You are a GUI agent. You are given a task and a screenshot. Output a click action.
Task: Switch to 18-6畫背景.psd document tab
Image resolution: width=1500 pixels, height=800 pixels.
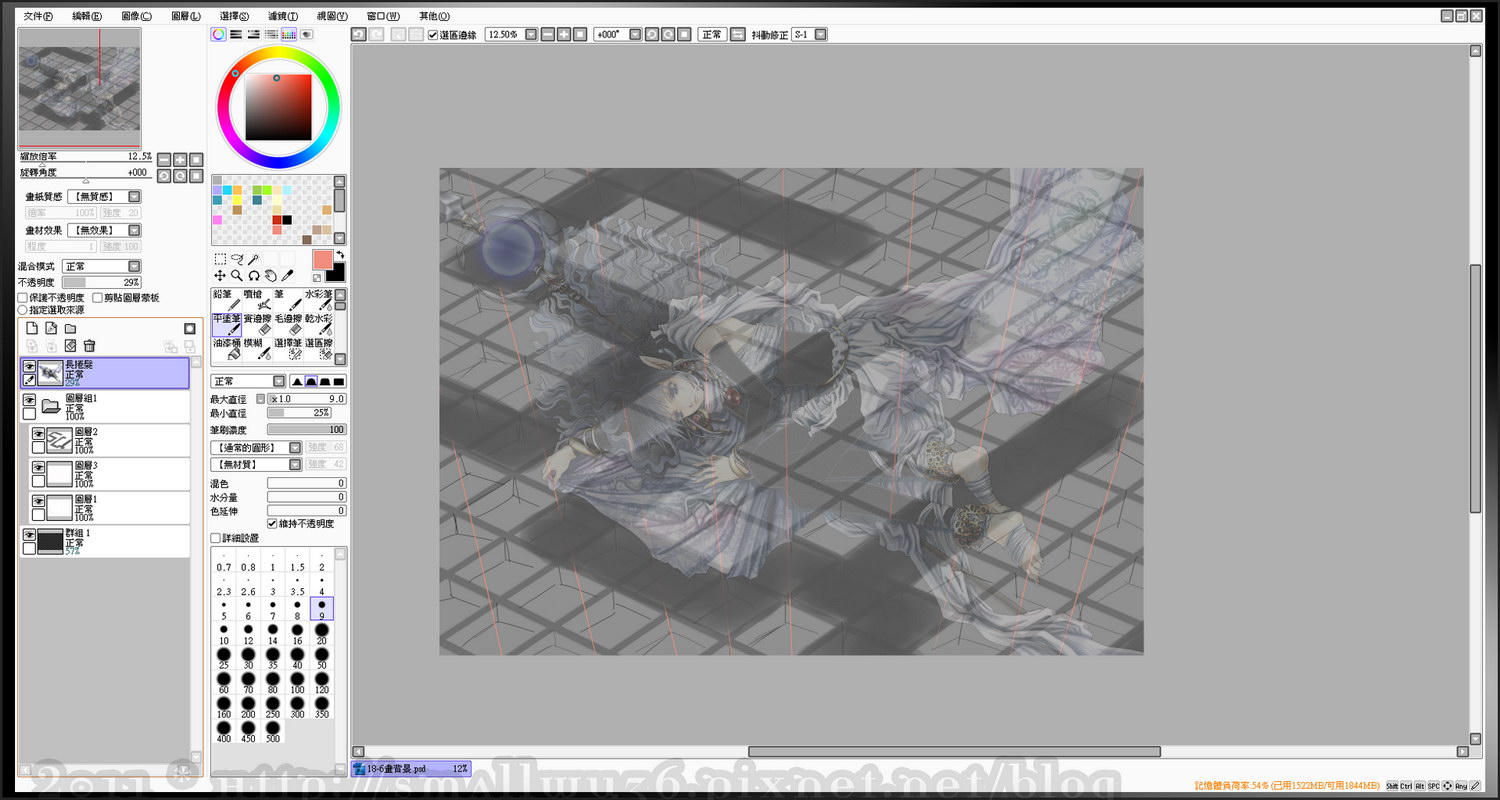tap(411, 768)
